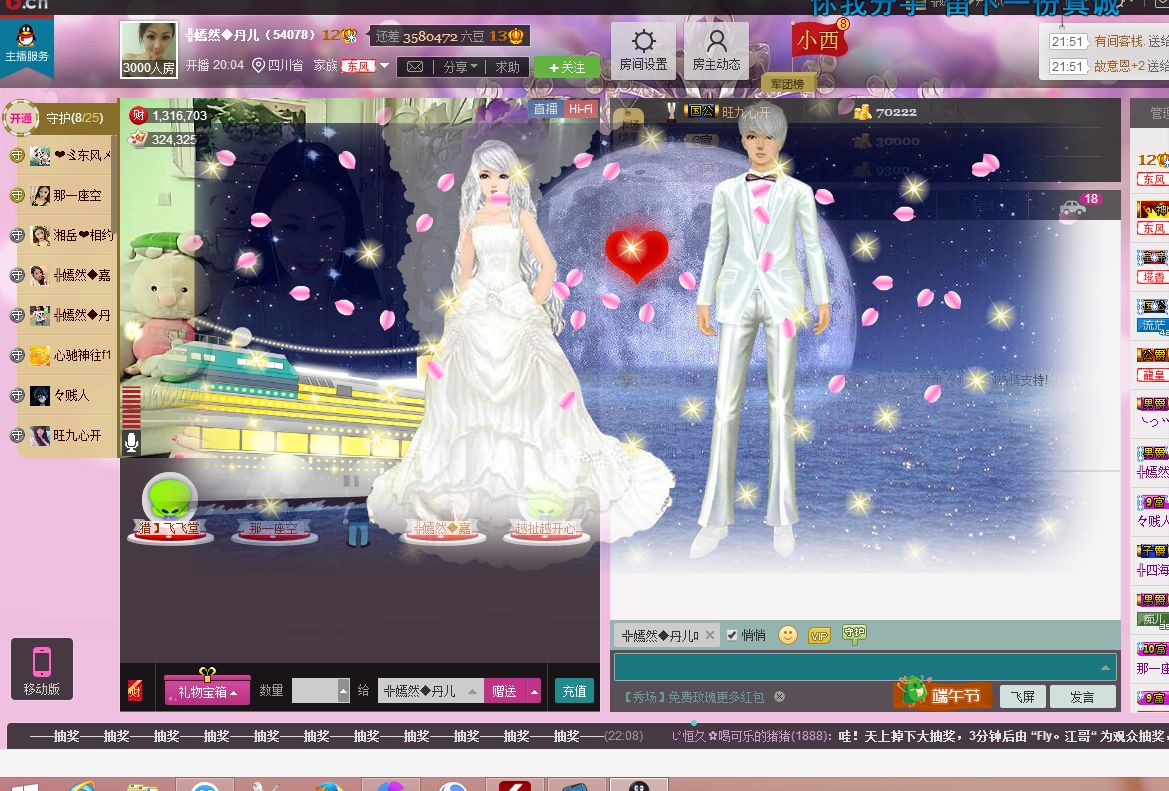Click the 赠送 send gift button

(x=505, y=691)
